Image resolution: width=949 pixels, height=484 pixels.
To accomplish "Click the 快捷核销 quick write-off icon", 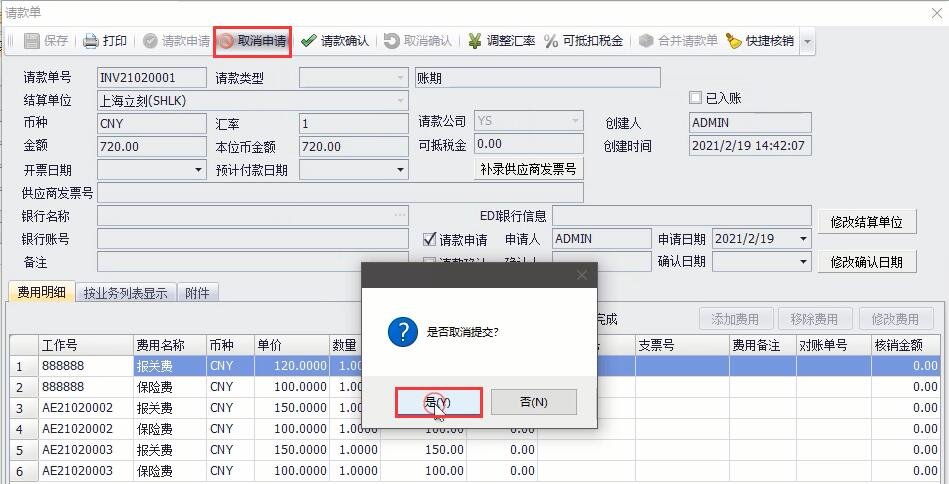I will tap(733, 41).
